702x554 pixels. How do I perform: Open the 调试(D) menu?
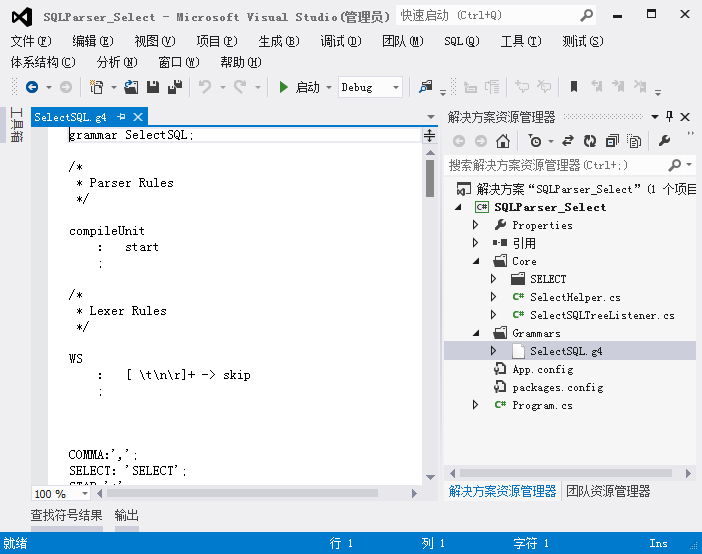[x=340, y=41]
